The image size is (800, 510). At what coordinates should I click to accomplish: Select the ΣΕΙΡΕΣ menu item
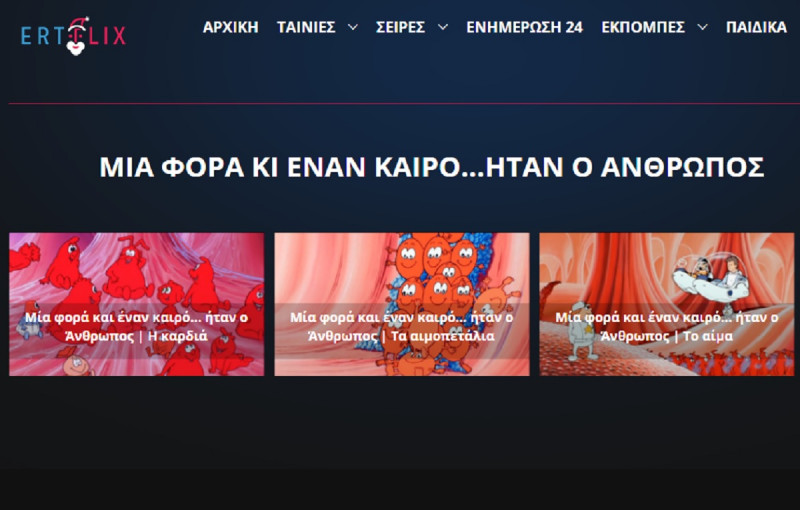pos(401,27)
